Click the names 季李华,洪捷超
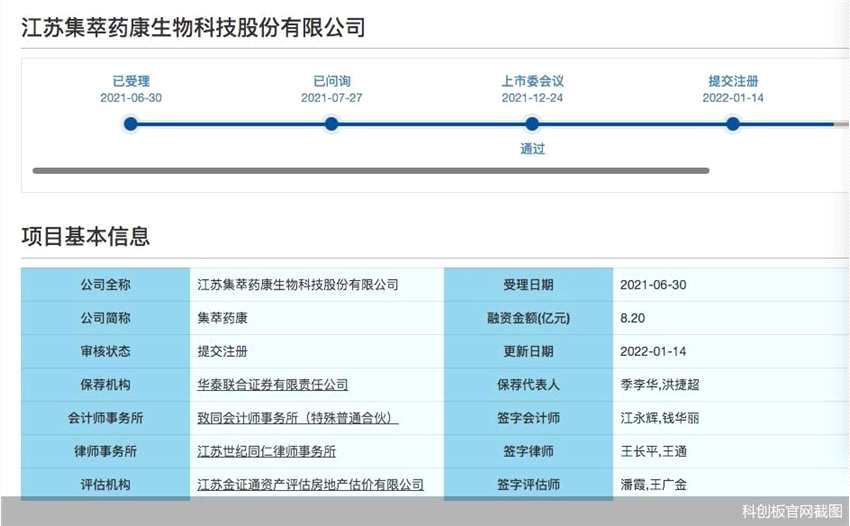 point(660,384)
